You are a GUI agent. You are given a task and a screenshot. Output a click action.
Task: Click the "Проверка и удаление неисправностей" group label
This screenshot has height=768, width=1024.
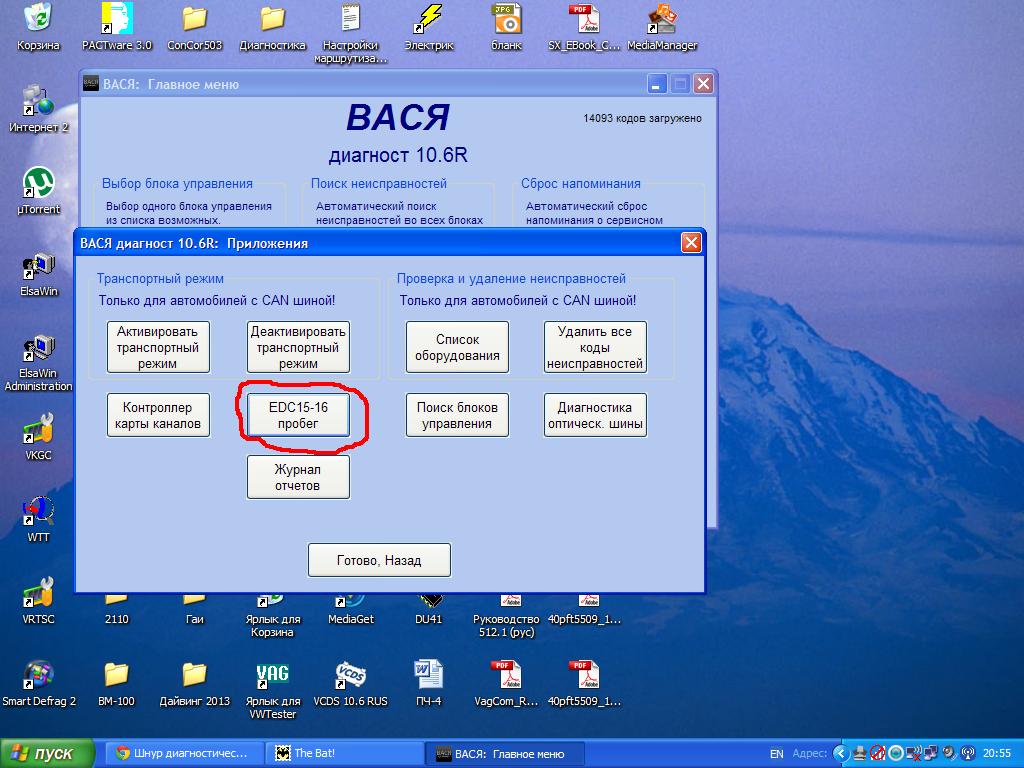point(511,278)
